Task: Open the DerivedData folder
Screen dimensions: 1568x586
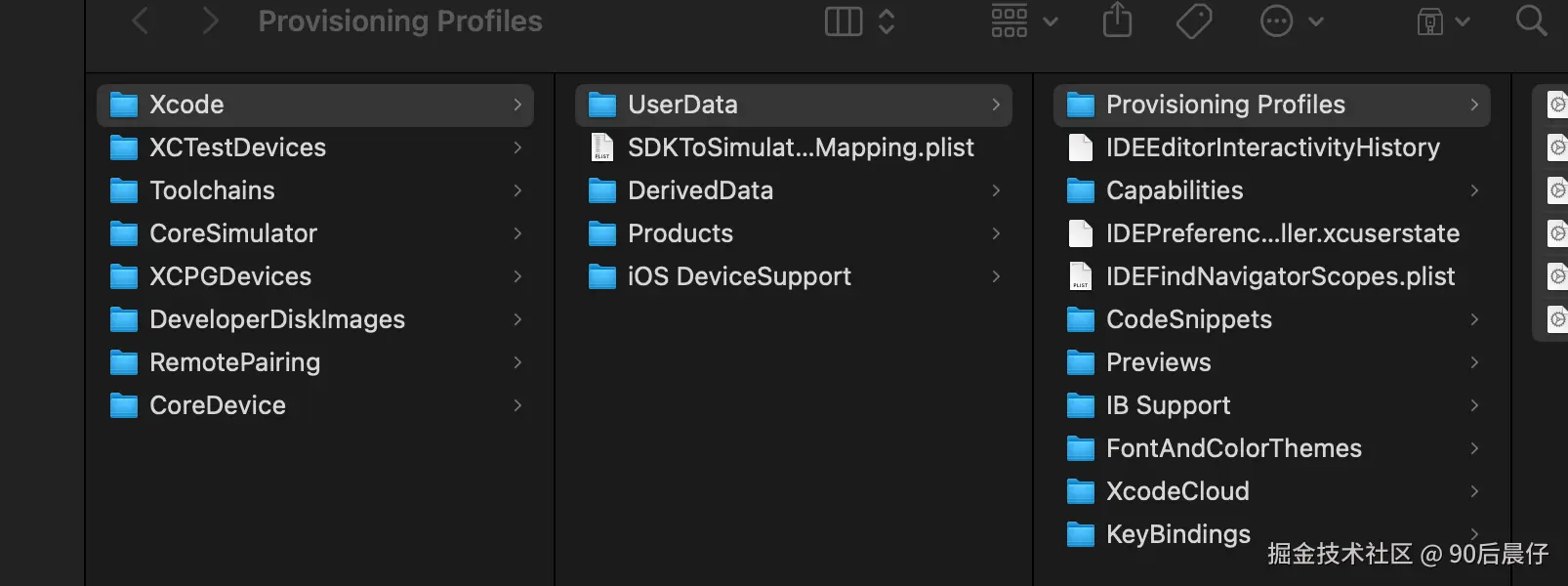Action: click(700, 190)
